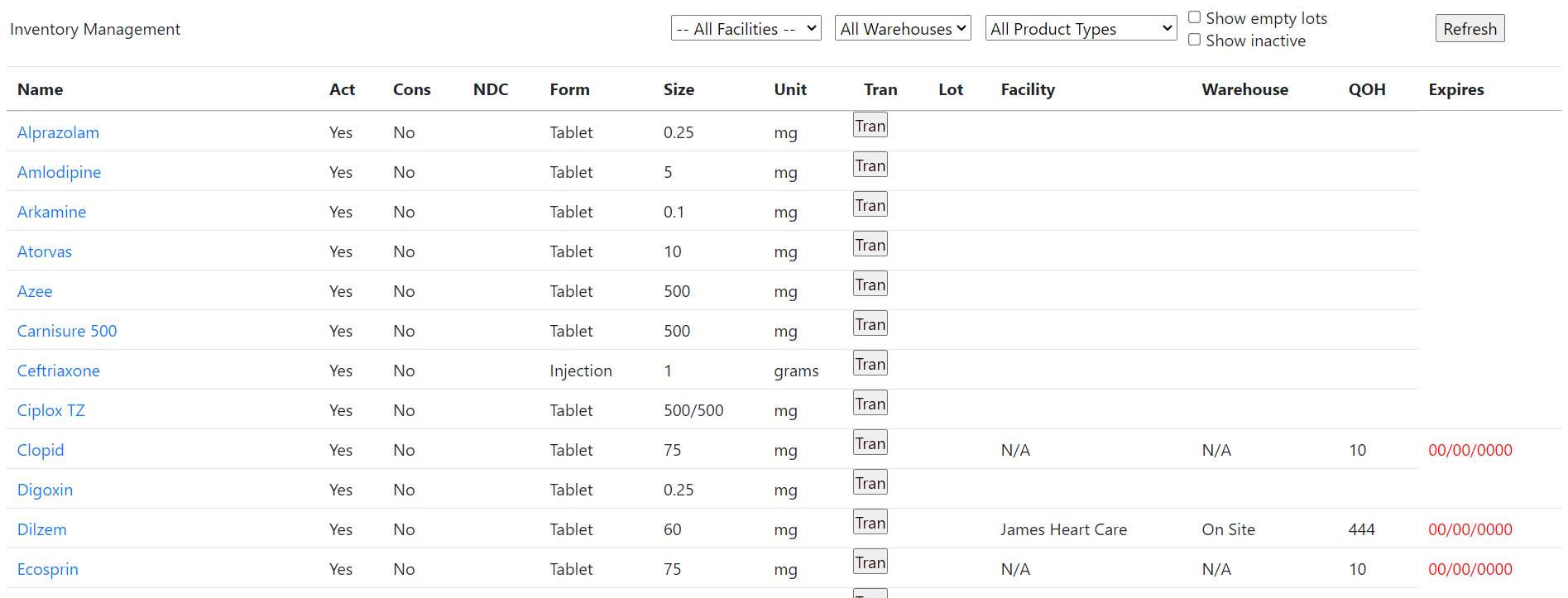Click the QOH column header
This screenshot has height=598, width=1568.
tap(1367, 89)
